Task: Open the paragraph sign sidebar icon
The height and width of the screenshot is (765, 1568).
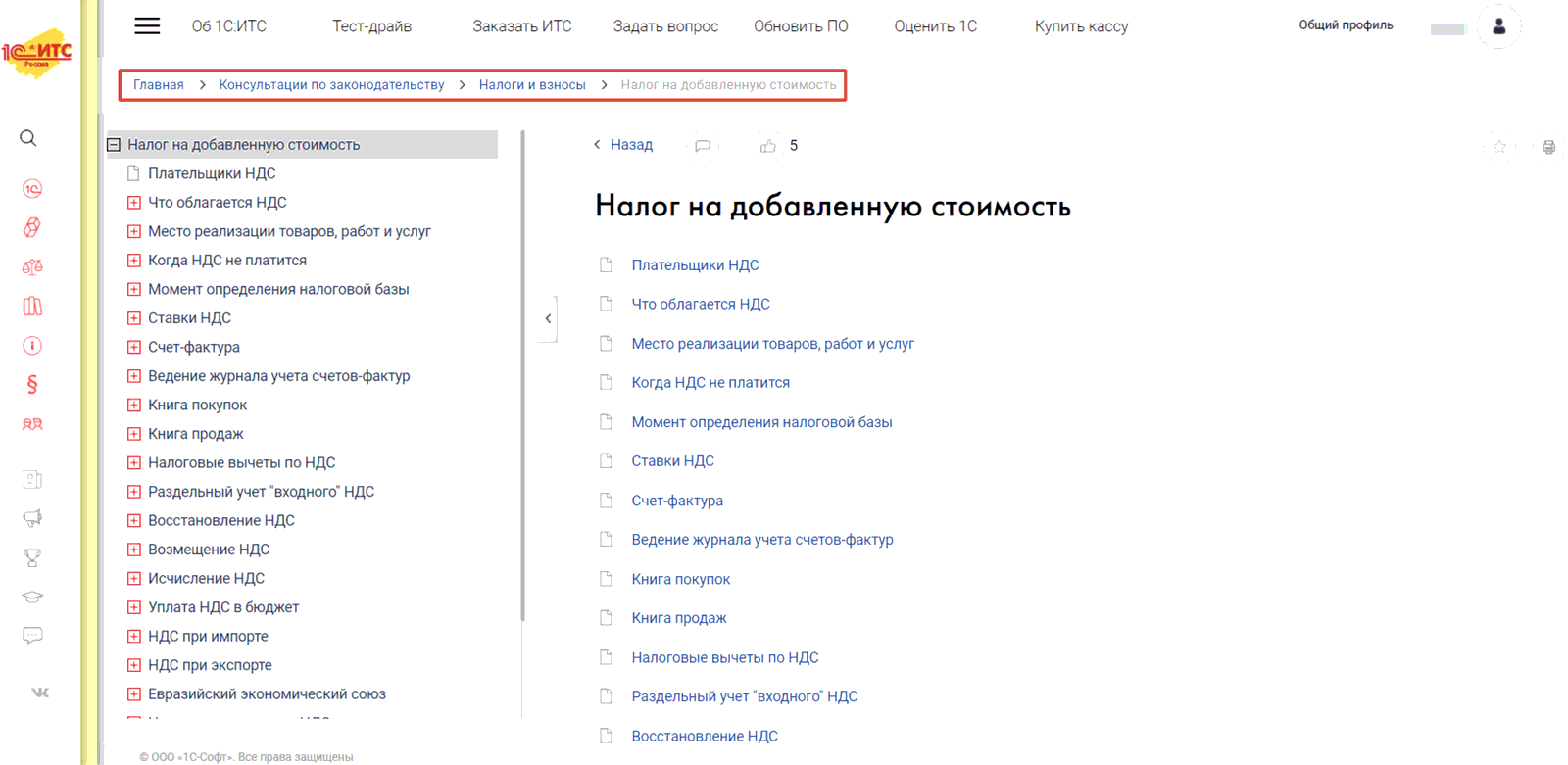Action: coord(32,385)
